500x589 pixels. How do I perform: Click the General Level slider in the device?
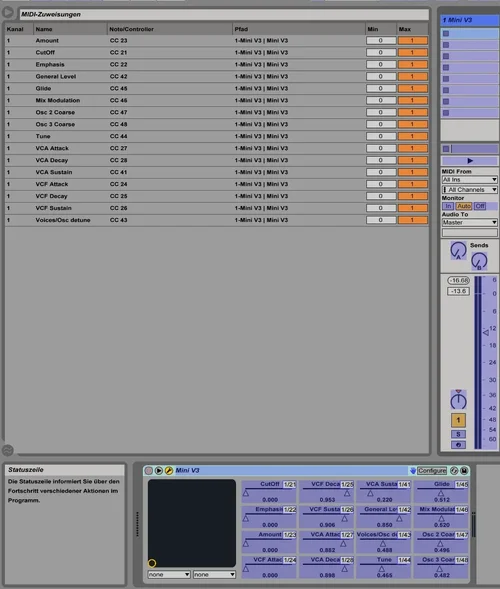click(384, 517)
